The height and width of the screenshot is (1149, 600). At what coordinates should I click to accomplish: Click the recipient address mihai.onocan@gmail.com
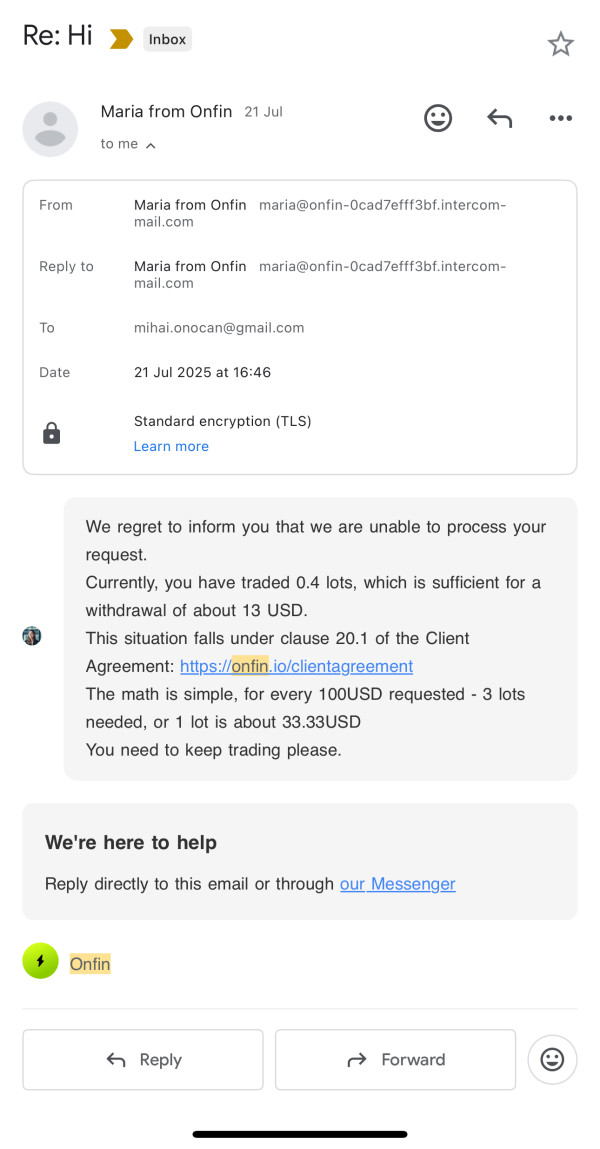pyautogui.click(x=219, y=327)
